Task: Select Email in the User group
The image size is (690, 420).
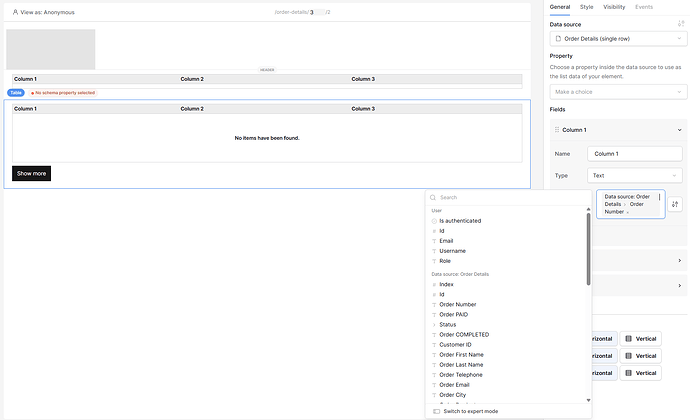Action: coord(446,241)
